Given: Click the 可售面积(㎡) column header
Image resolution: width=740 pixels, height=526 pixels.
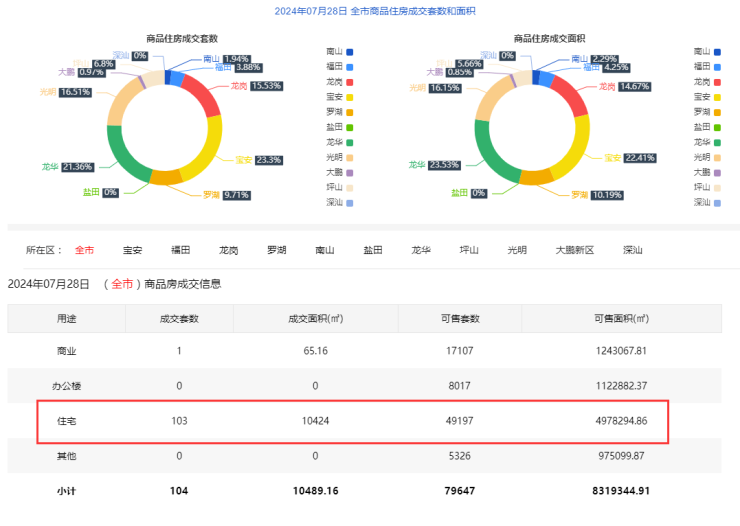Looking at the screenshot, I should pyautogui.click(x=620, y=319).
